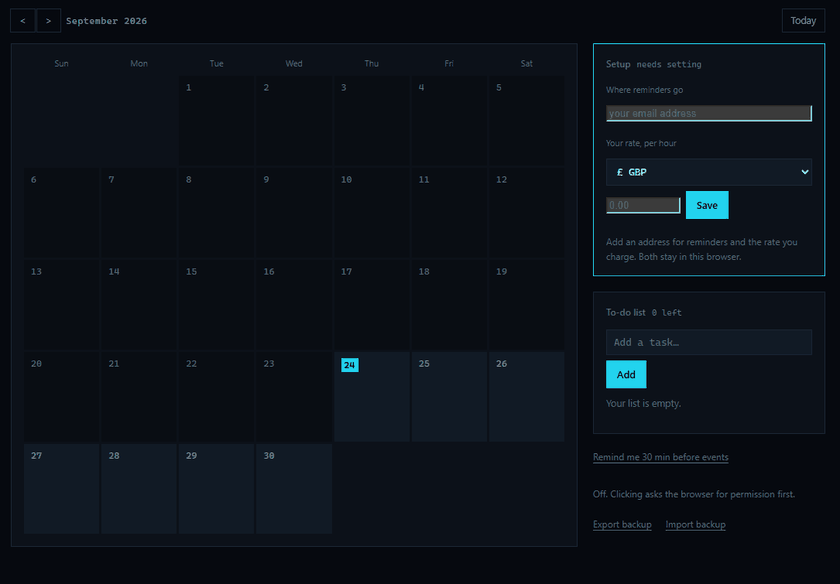This screenshot has width=840, height=584.
Task: Click the 'Sat' weekday header
Action: tap(527, 63)
